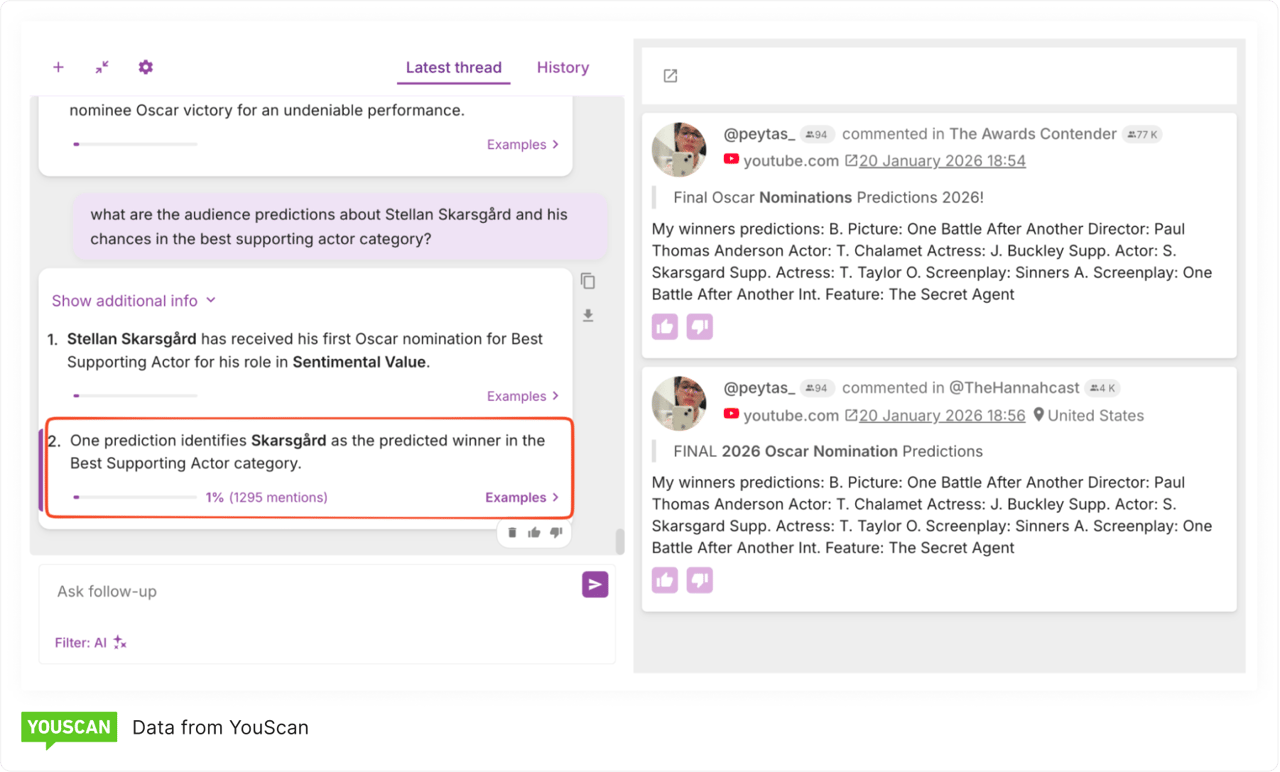
Task: Thumbs up the second peytas_ comment
Action: (x=665, y=580)
